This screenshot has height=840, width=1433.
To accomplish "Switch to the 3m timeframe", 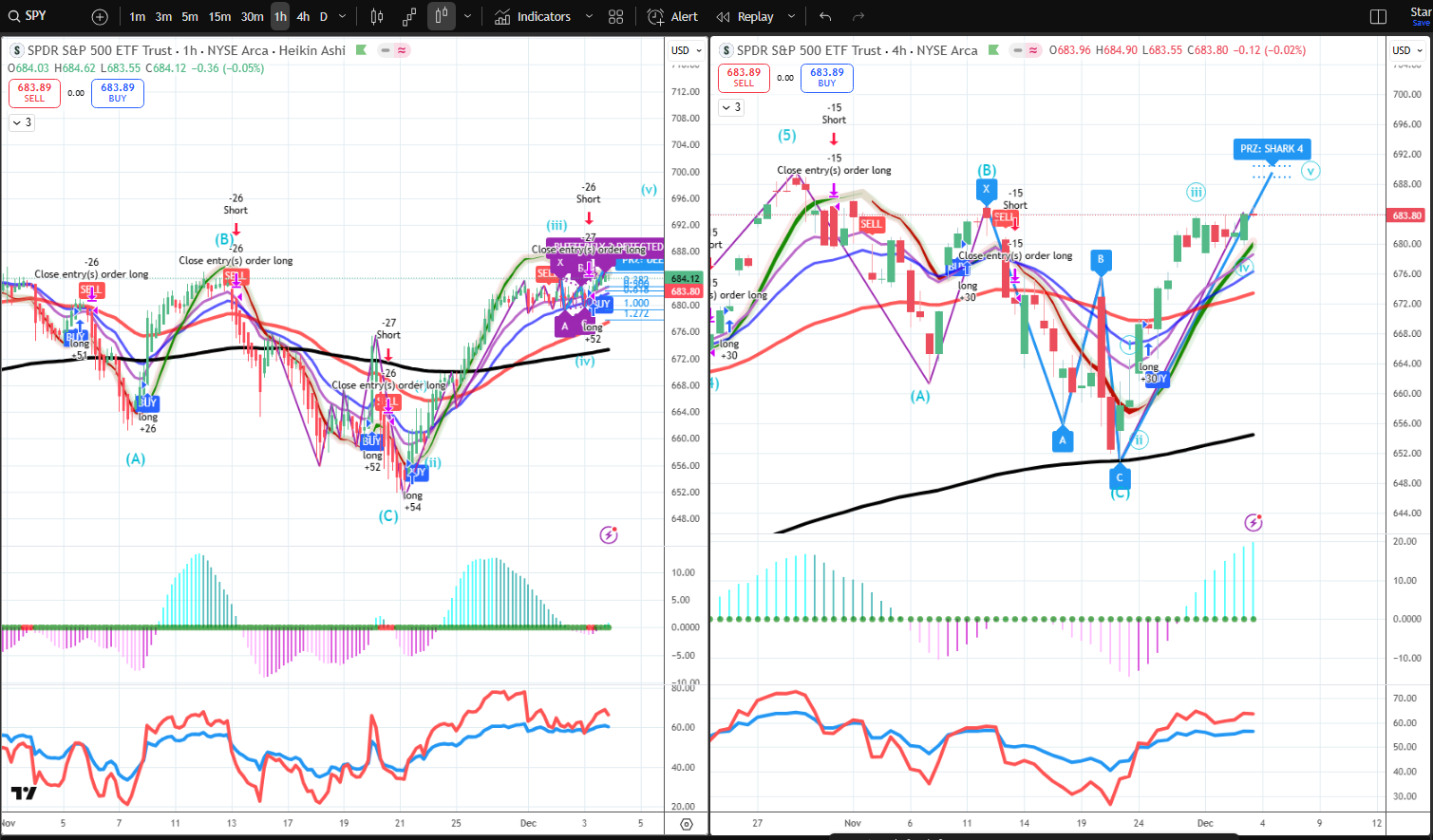I will tap(164, 17).
